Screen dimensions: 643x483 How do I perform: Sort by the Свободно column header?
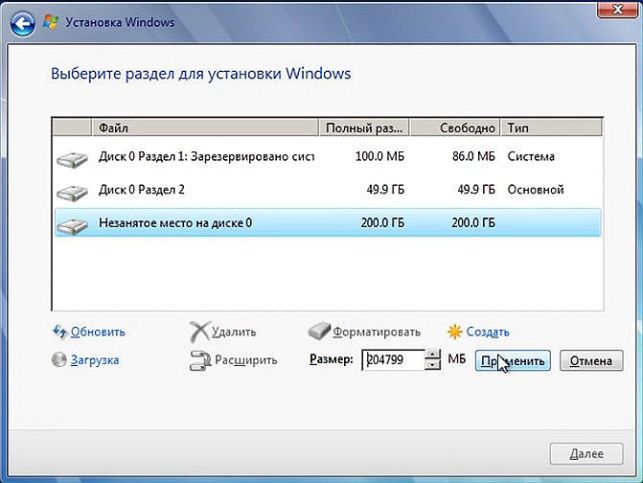coord(455,128)
